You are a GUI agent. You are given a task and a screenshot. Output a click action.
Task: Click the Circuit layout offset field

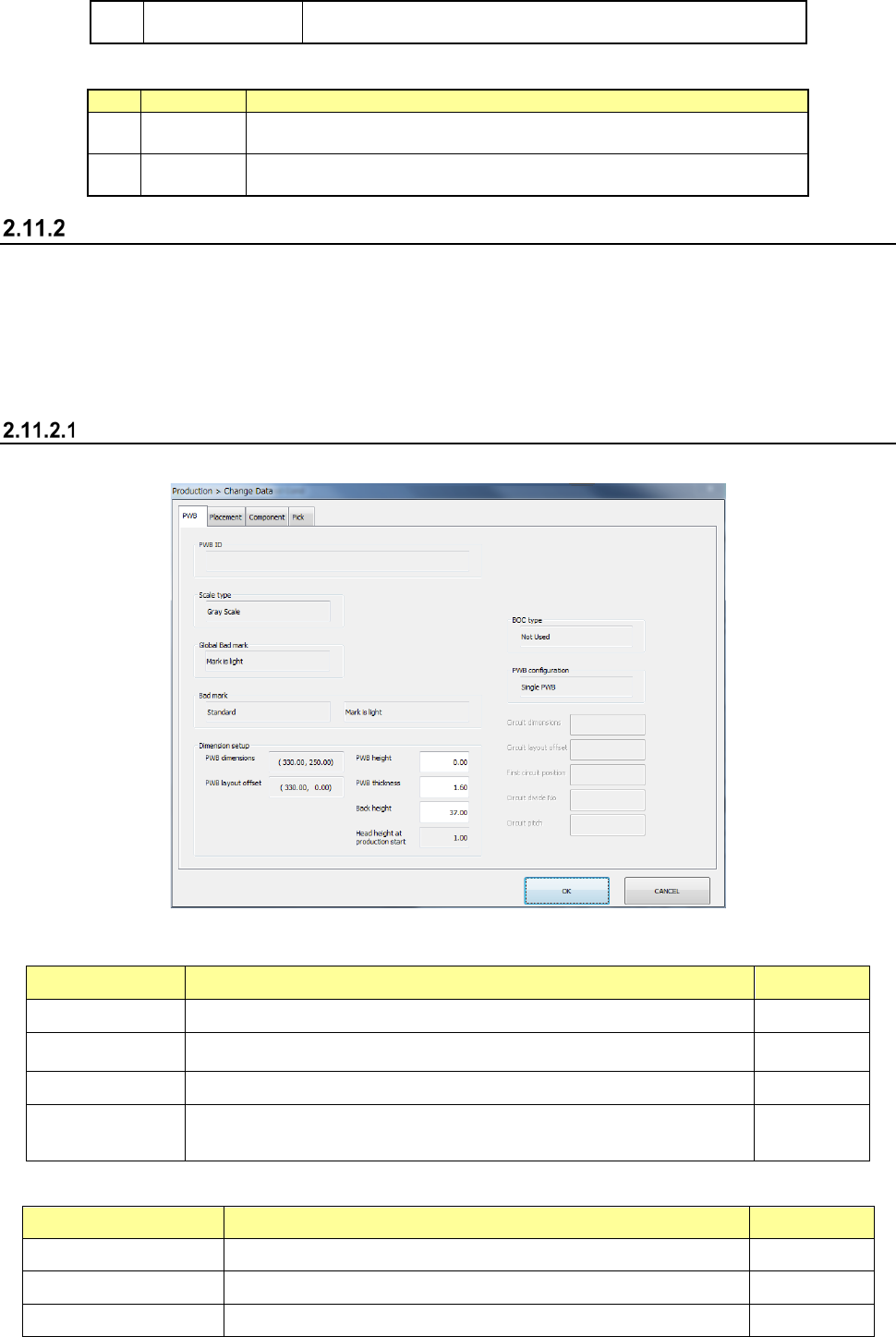[608, 749]
